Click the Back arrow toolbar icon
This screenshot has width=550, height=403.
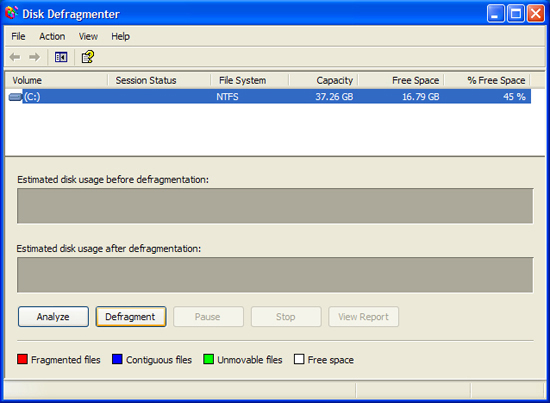[15, 57]
